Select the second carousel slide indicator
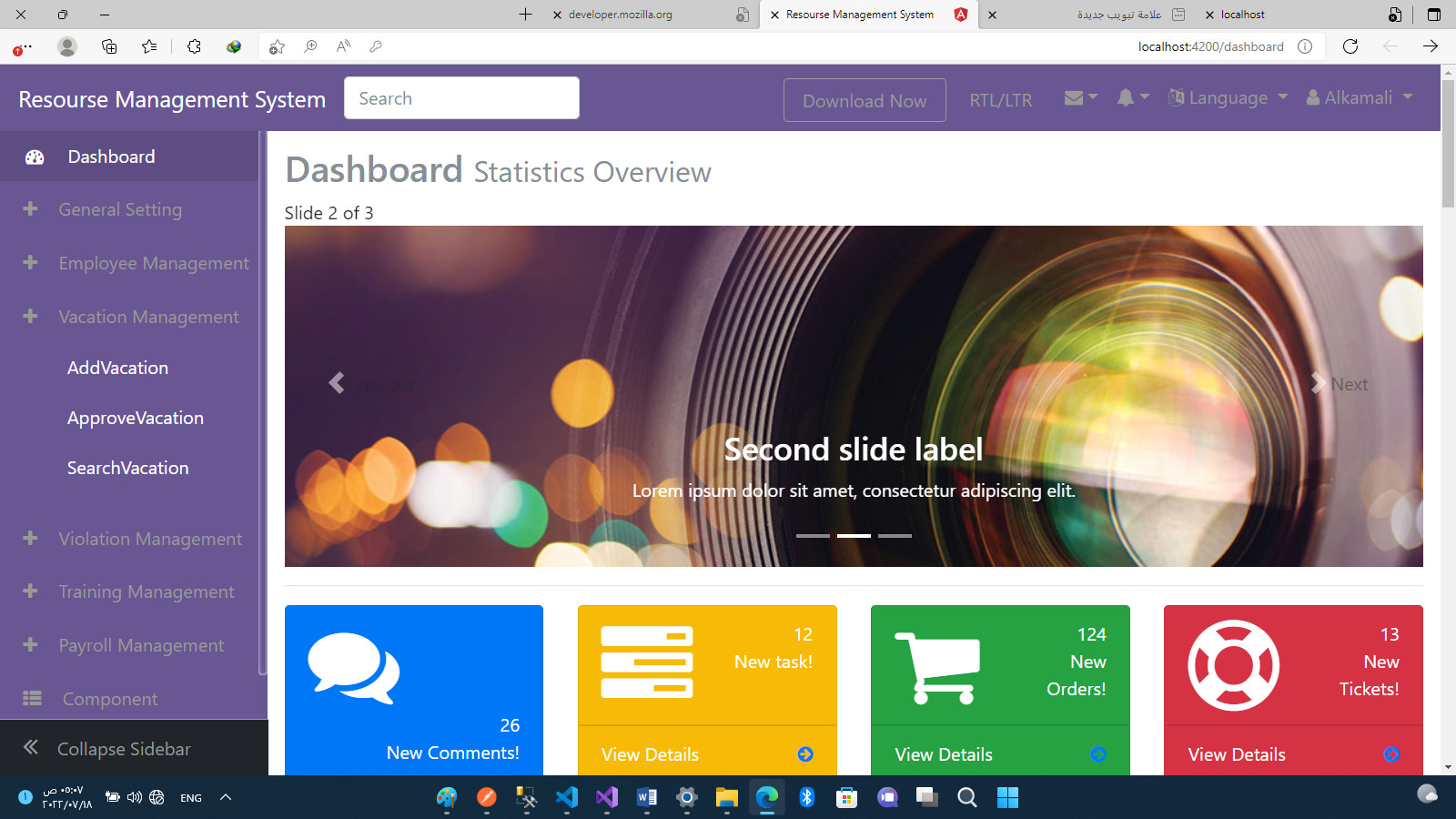The width and height of the screenshot is (1456, 819). coord(854,536)
